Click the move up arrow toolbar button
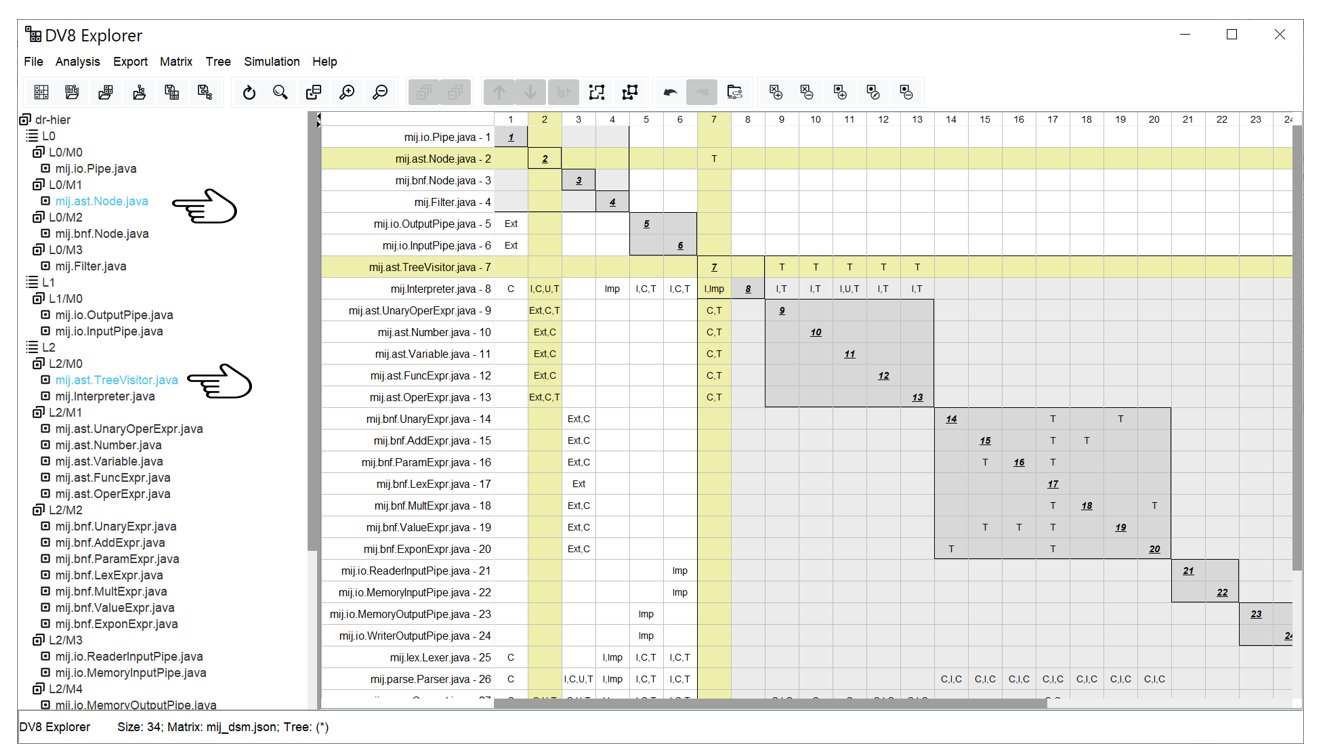1328x756 pixels. [x=498, y=92]
